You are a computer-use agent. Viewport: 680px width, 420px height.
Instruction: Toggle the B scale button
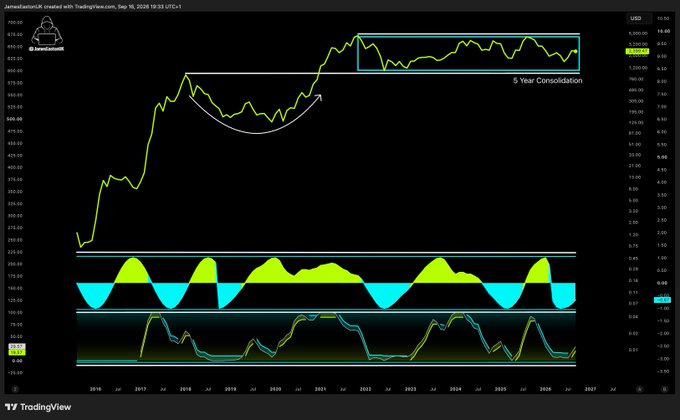pyautogui.click(x=664, y=389)
